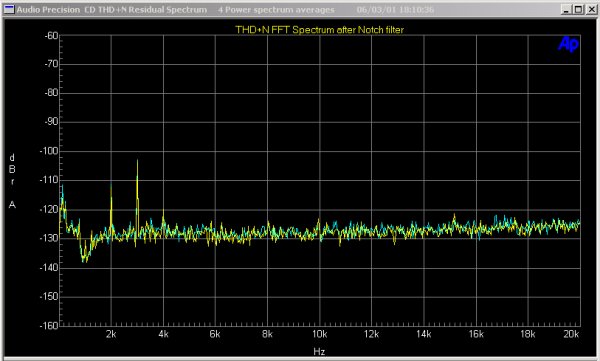The width and height of the screenshot is (600, 361).
Task: Click the 10k frequency axis label
Action: coord(320,334)
